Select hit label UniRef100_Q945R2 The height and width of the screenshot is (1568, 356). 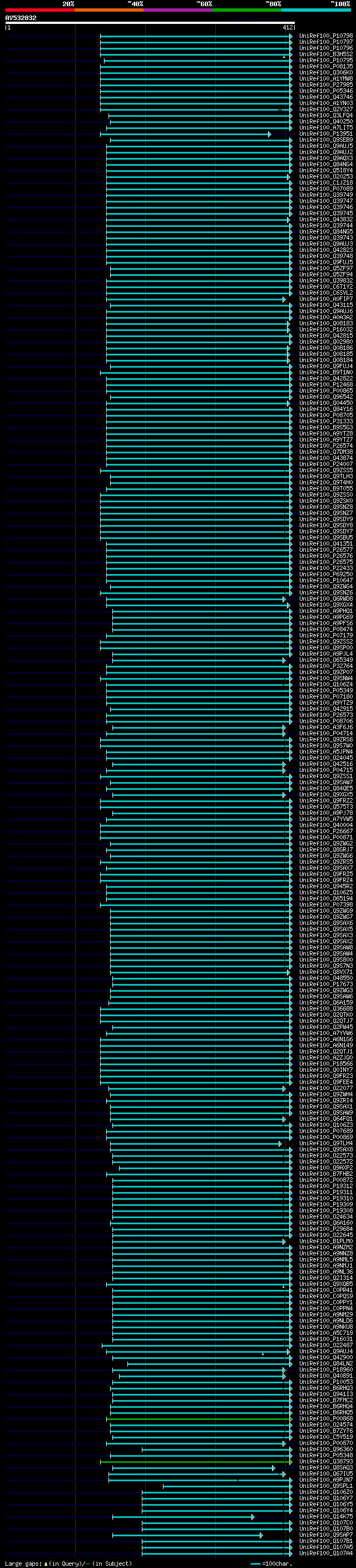click(x=326, y=886)
